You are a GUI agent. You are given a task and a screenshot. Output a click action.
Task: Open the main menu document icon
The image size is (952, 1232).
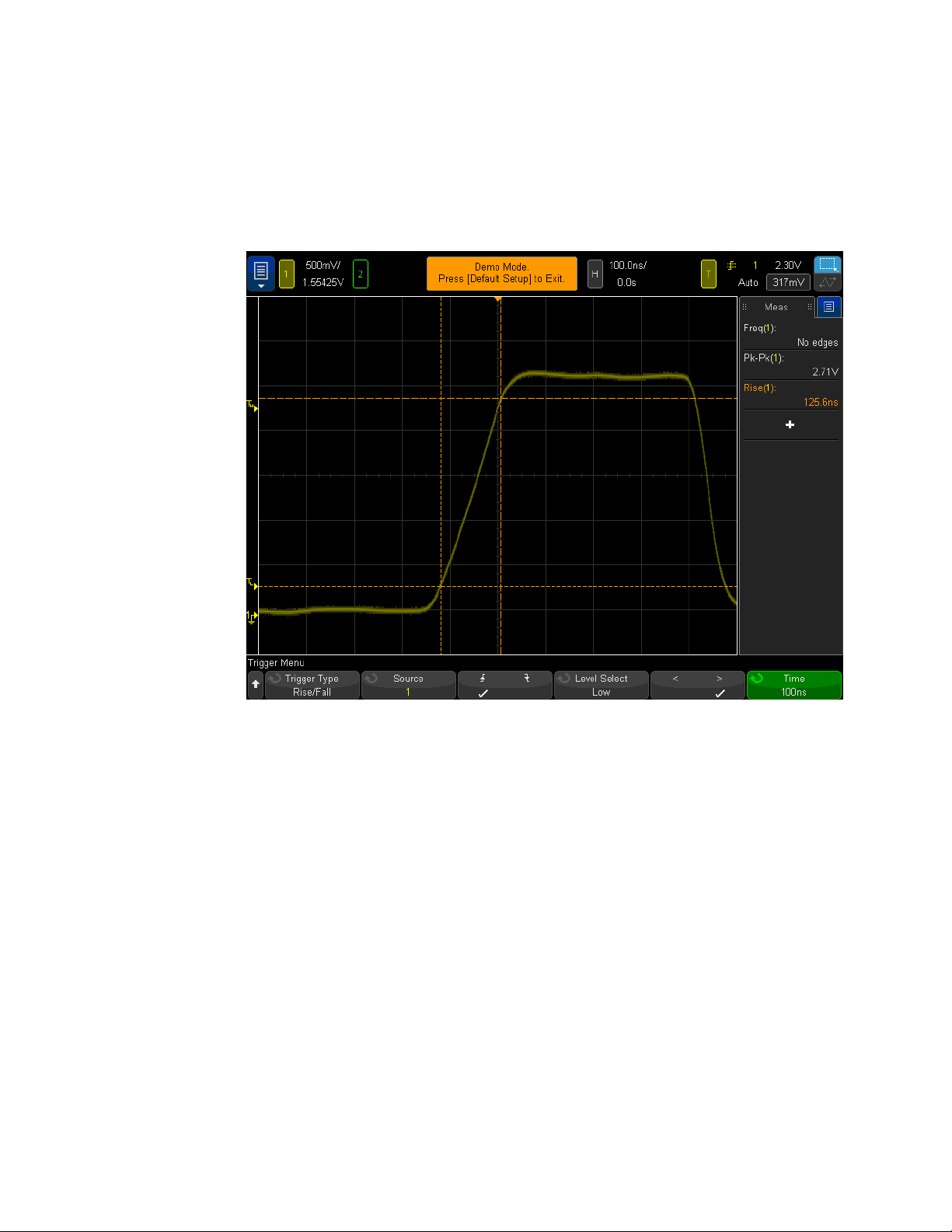(x=260, y=274)
